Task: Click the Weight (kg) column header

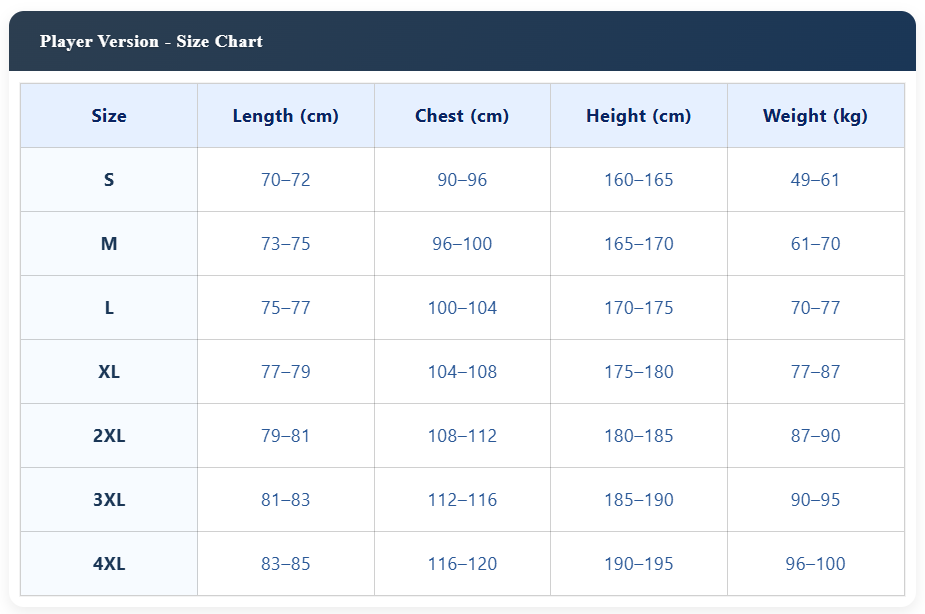Action: click(x=815, y=116)
